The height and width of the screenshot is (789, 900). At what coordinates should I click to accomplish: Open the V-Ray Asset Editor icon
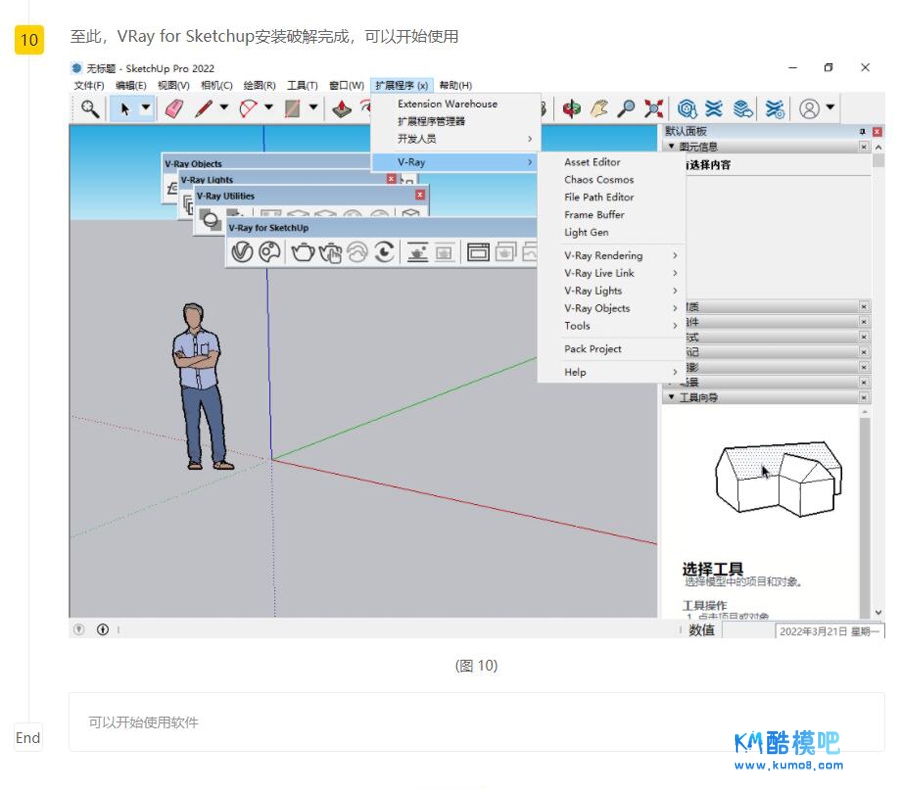pyautogui.click(x=242, y=251)
